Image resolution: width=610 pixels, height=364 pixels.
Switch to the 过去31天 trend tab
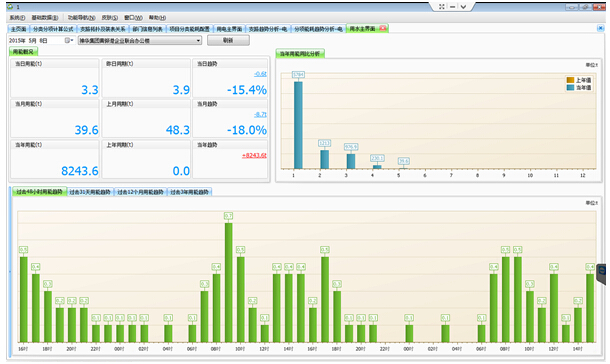coord(90,192)
